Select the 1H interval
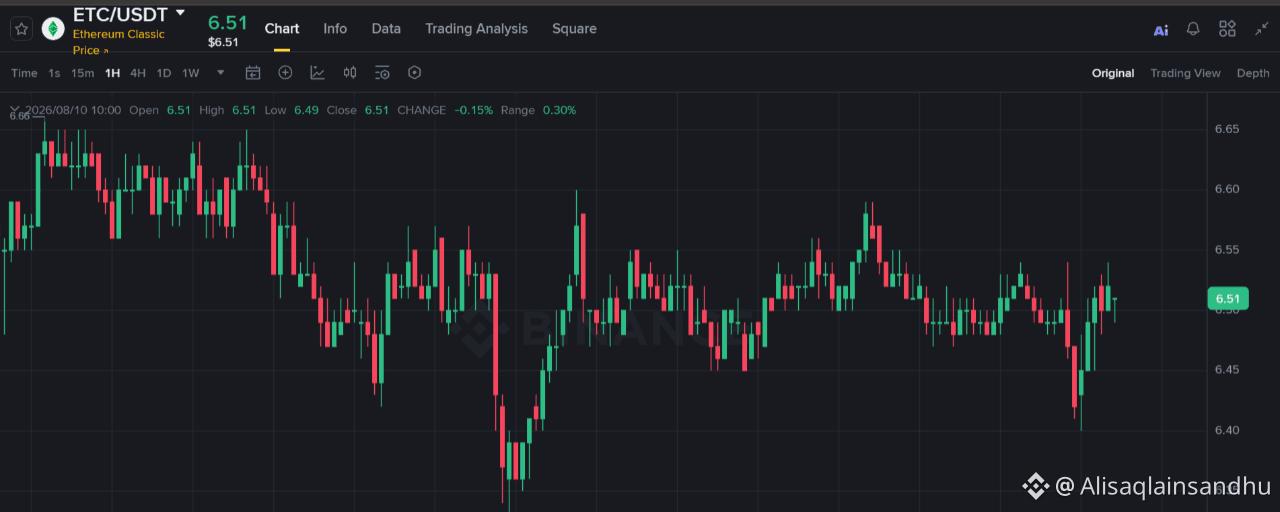 click(x=112, y=73)
